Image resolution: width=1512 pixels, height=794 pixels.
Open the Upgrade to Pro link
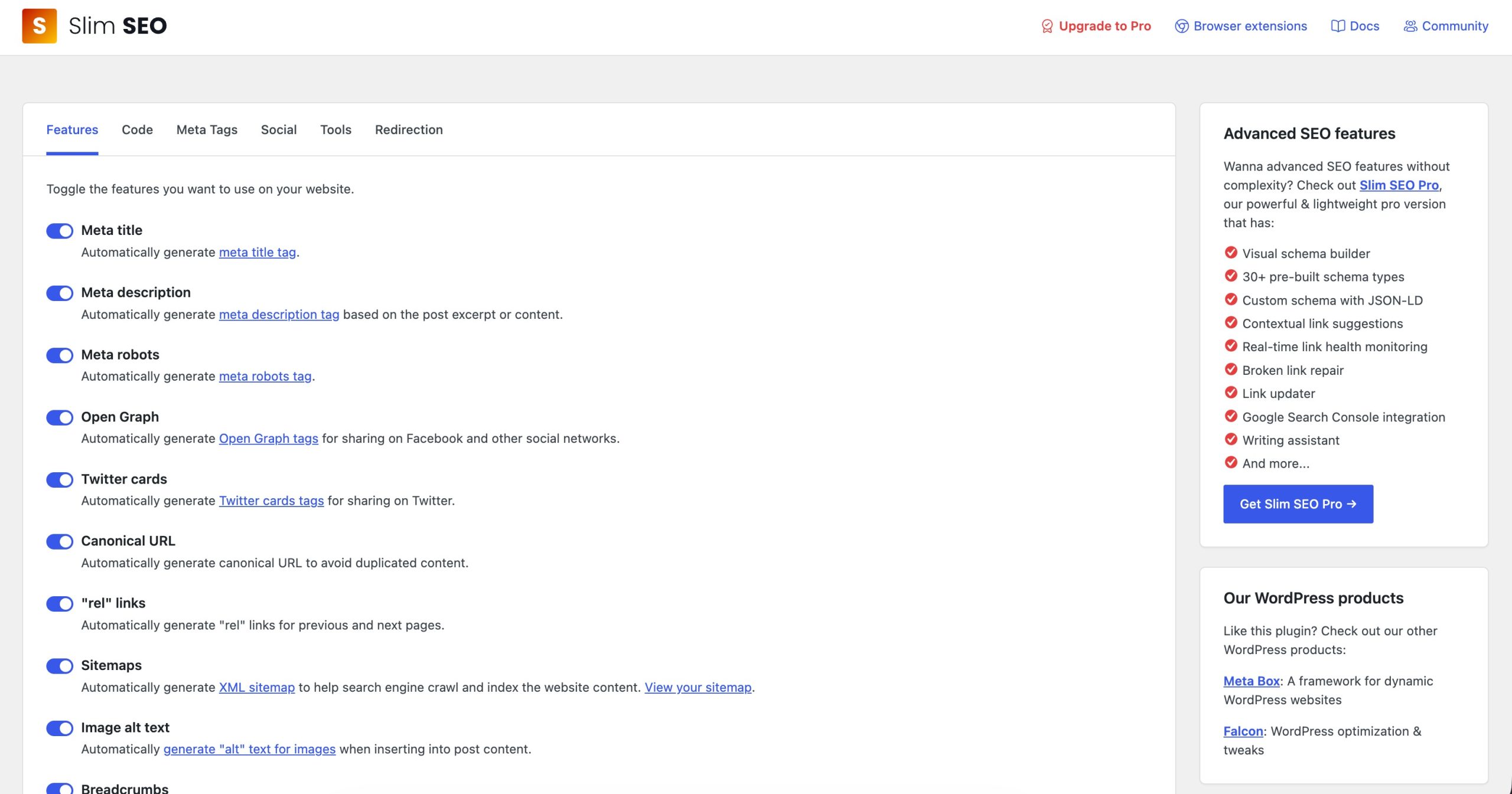[x=1096, y=26]
